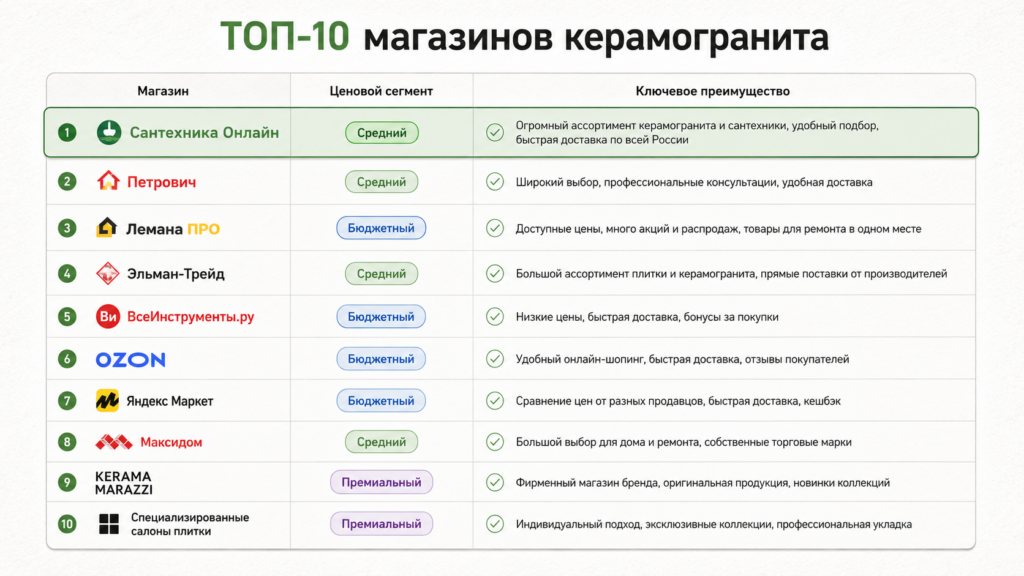Viewport: 1024px width, 576px height.
Task: Click the checkmark icon in KERAMA MARAZZI row
Action: [495, 483]
